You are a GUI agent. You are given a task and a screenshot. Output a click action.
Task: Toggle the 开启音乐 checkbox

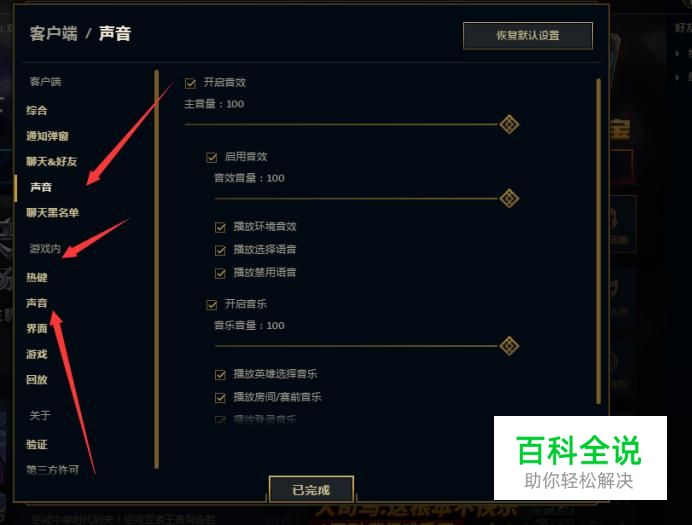(212, 304)
